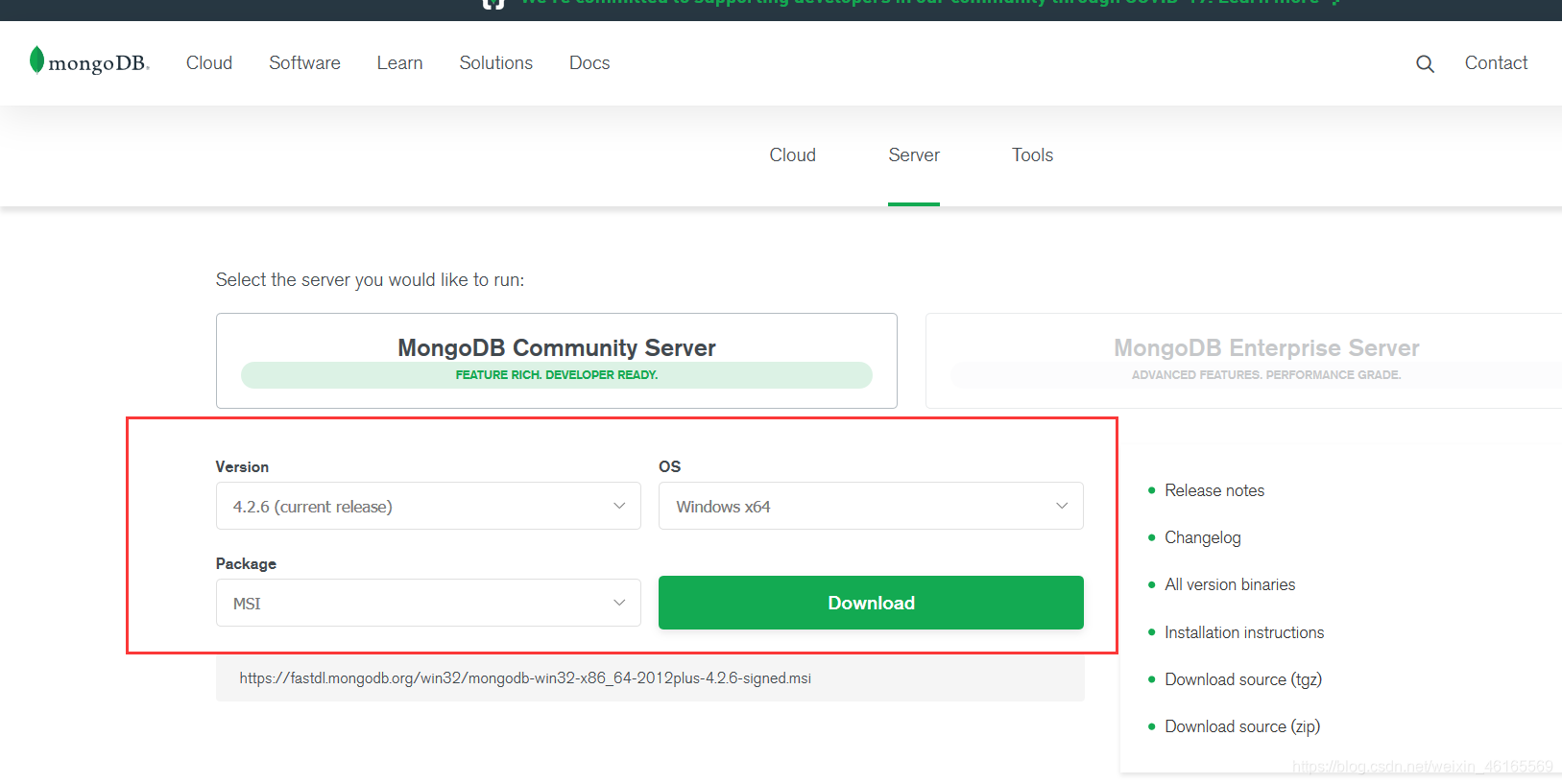Expand the Package dropdown showing MSI

(428, 603)
